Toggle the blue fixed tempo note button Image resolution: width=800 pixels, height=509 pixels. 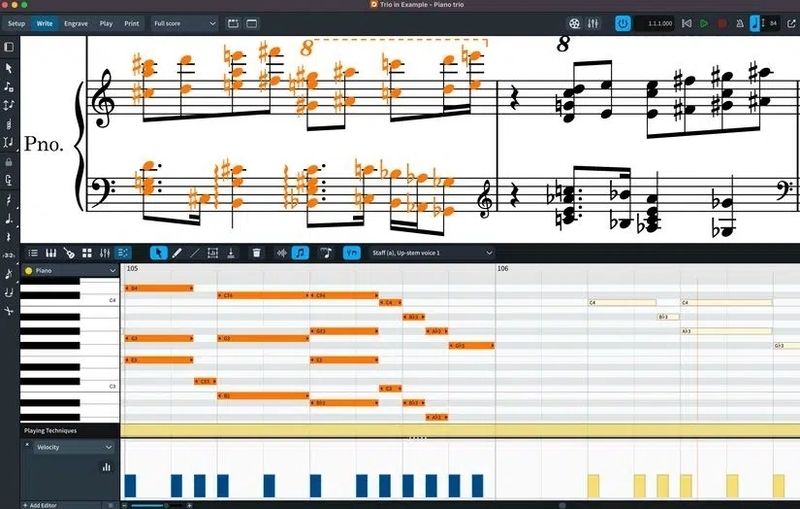[755, 23]
